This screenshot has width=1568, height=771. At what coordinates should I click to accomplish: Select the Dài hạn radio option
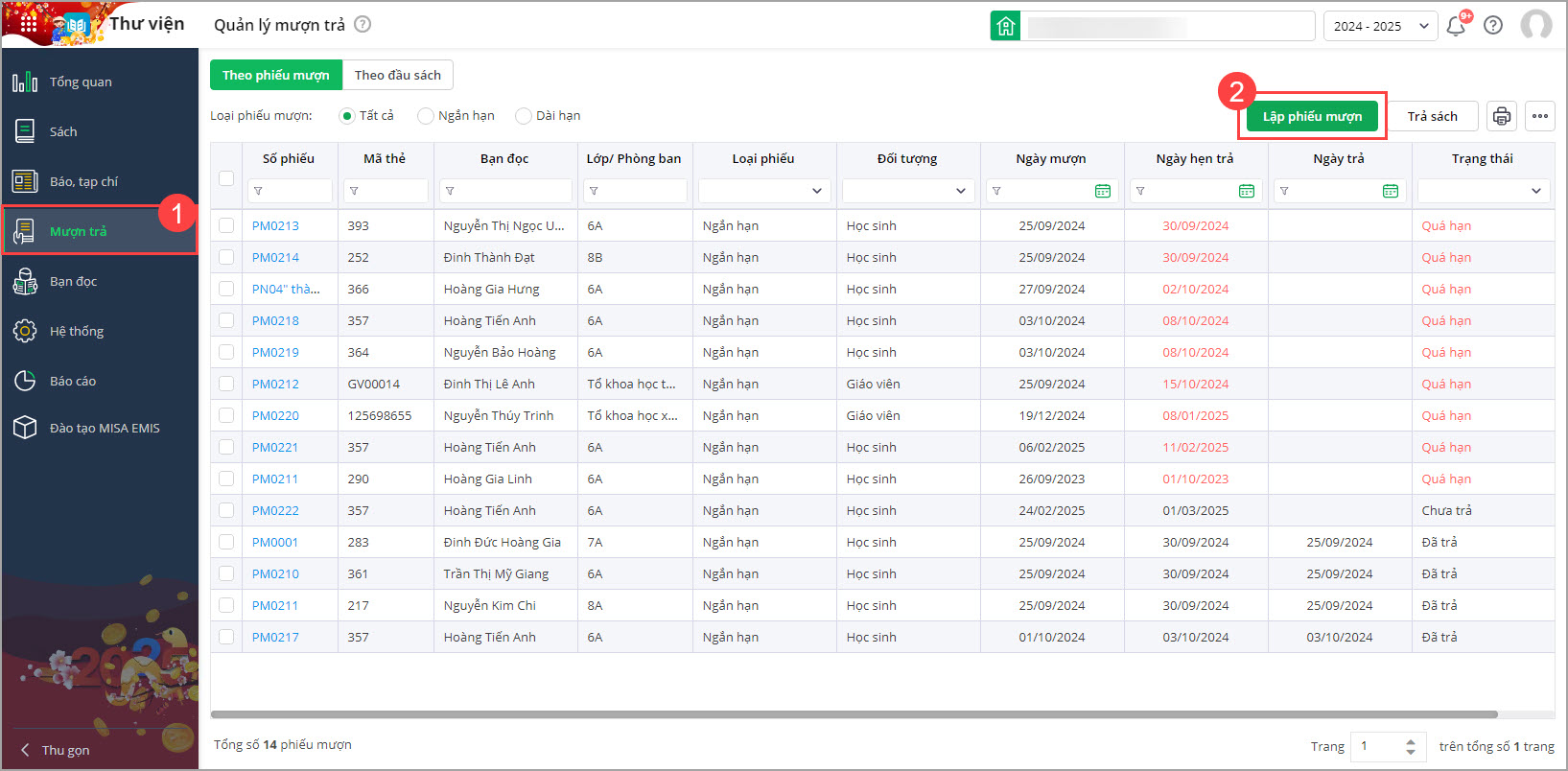click(x=524, y=116)
